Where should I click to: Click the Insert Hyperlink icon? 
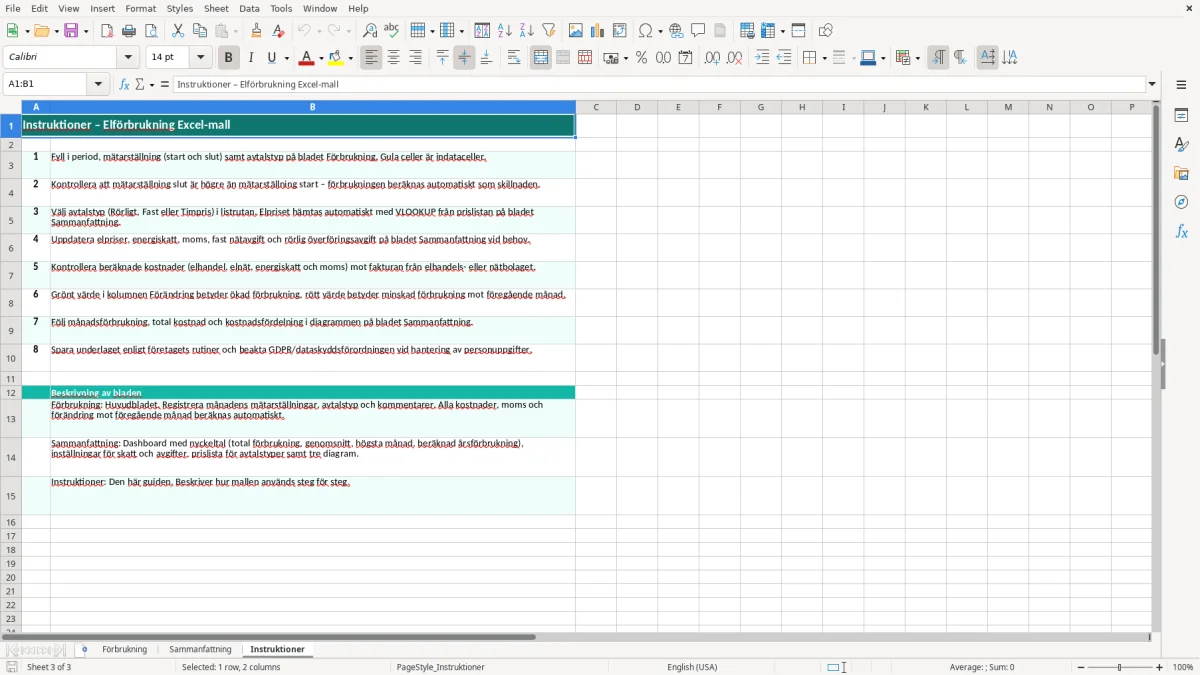coord(676,31)
